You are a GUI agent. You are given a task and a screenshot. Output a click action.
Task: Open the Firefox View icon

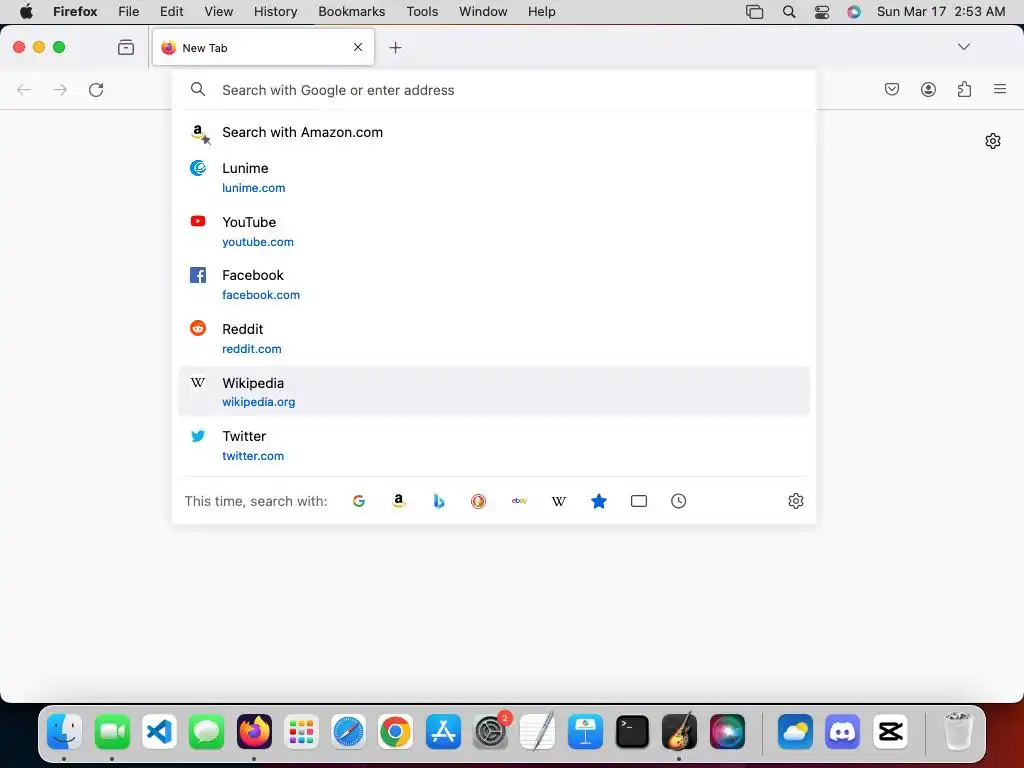(126, 47)
